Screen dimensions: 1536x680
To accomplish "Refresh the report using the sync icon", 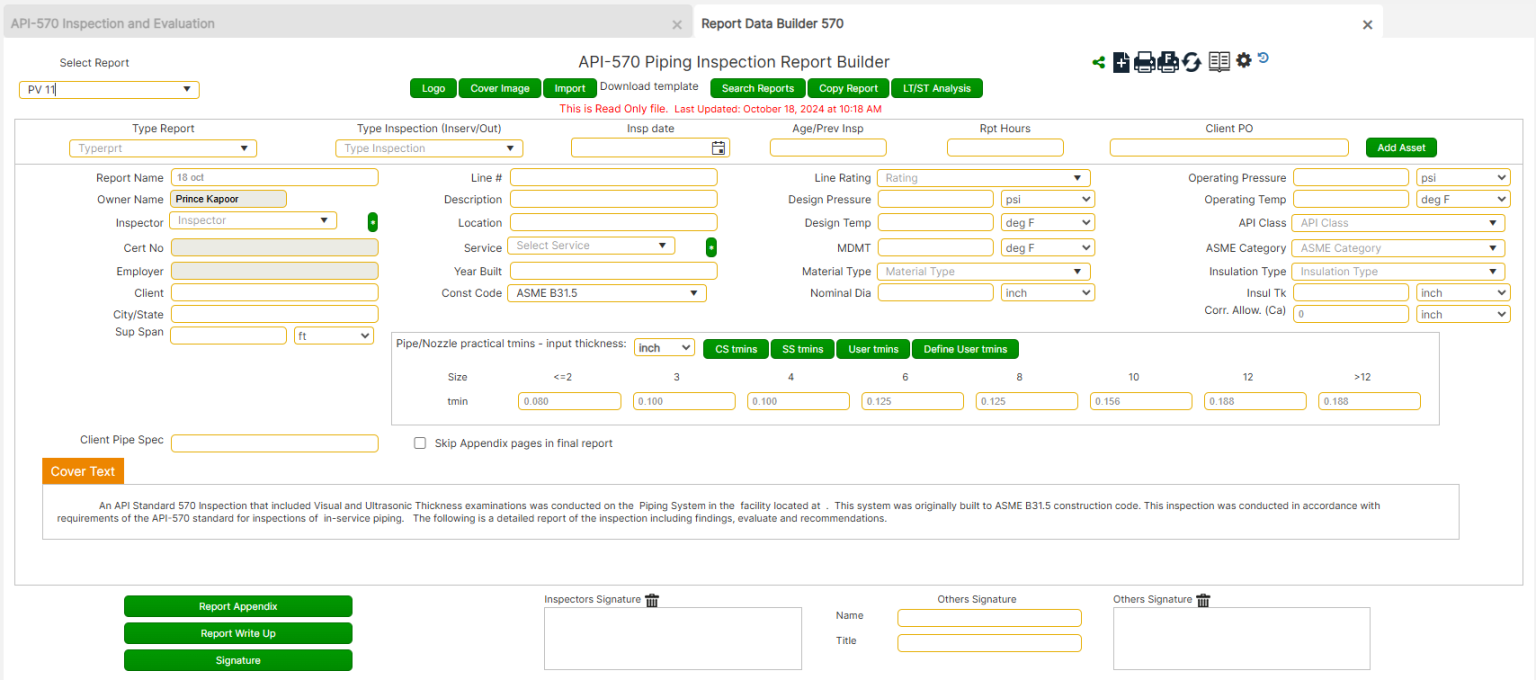I will pos(1191,61).
